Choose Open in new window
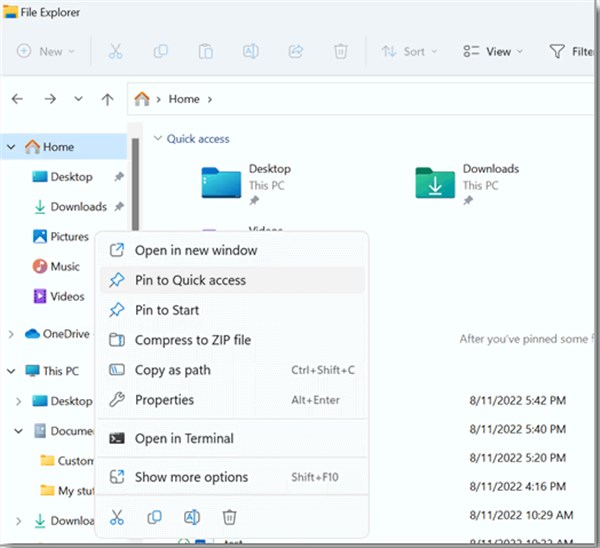The image size is (600, 548). coord(232,250)
